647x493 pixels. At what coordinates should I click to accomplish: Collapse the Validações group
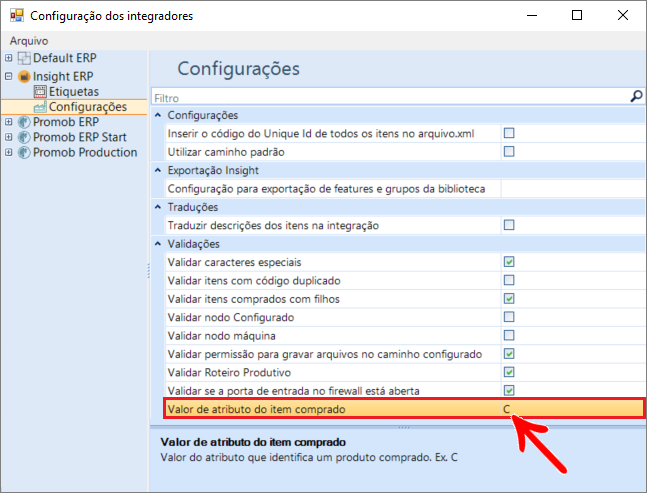[158, 244]
